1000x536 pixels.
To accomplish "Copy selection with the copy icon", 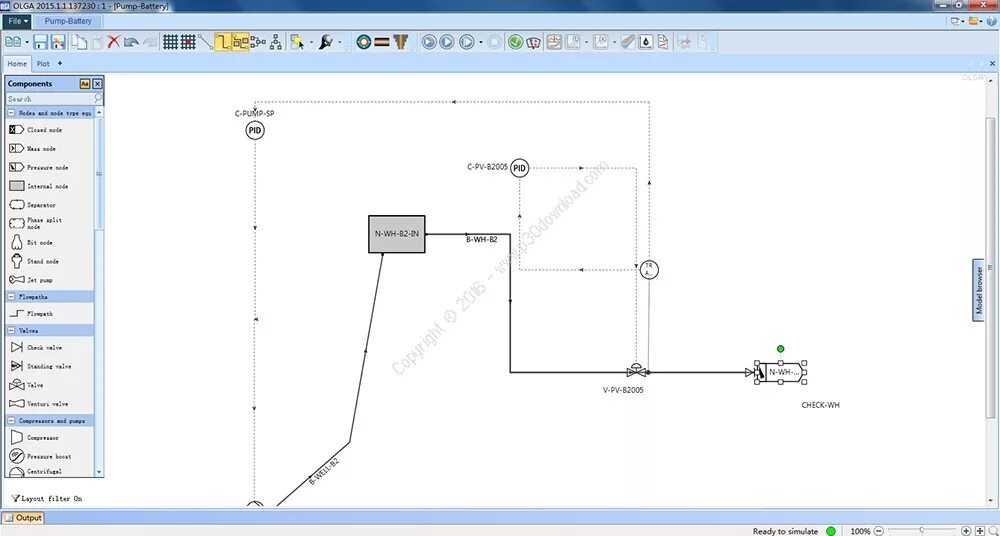I will (78, 42).
